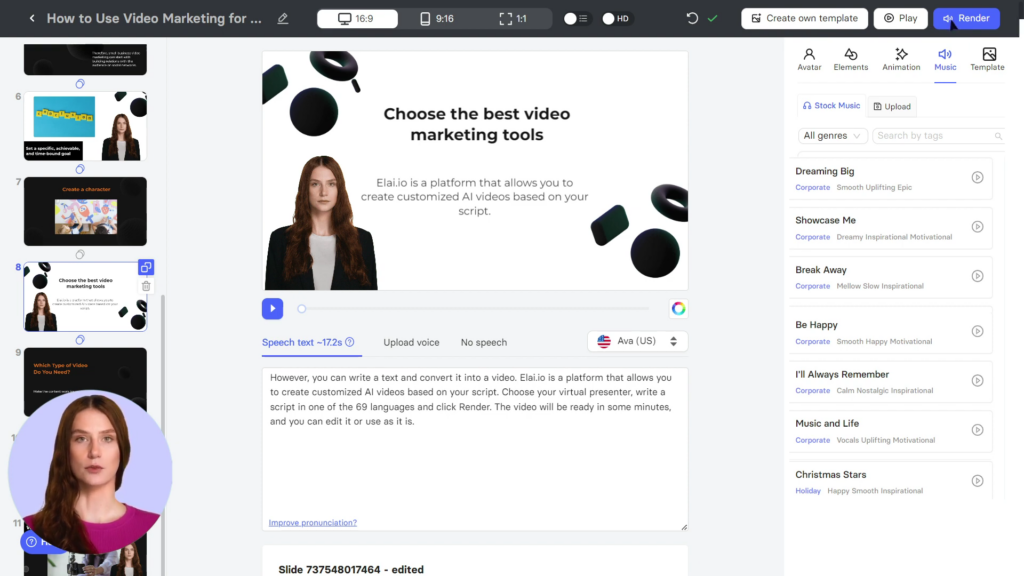1024x576 pixels.
Task: Duplicate slide 8 with the copy icon
Action: pyautogui.click(x=146, y=267)
